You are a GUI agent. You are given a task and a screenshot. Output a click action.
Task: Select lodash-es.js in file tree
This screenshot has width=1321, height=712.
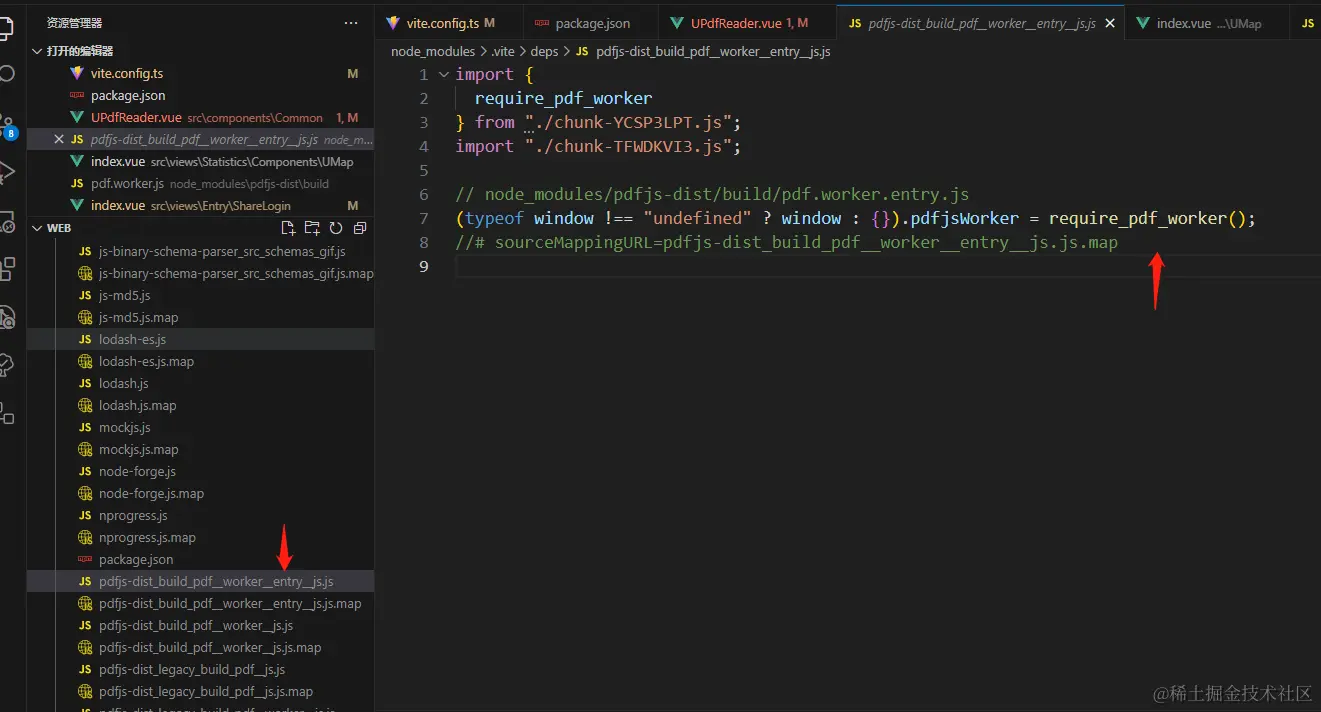point(200,339)
